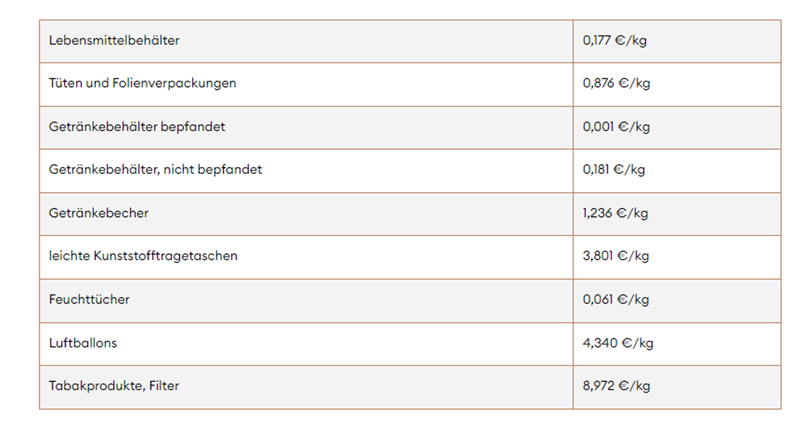Select the 1,236 €/kg price cell
This screenshot has height=445, width=809.
(x=615, y=213)
